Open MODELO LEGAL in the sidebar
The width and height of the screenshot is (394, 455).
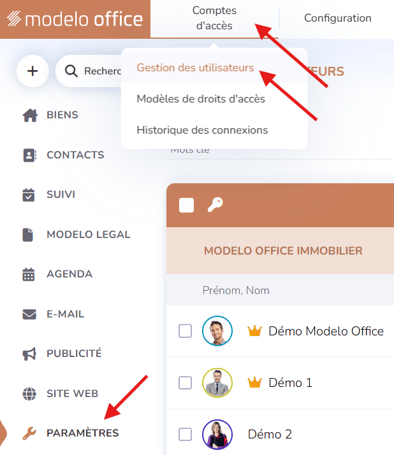pos(88,235)
